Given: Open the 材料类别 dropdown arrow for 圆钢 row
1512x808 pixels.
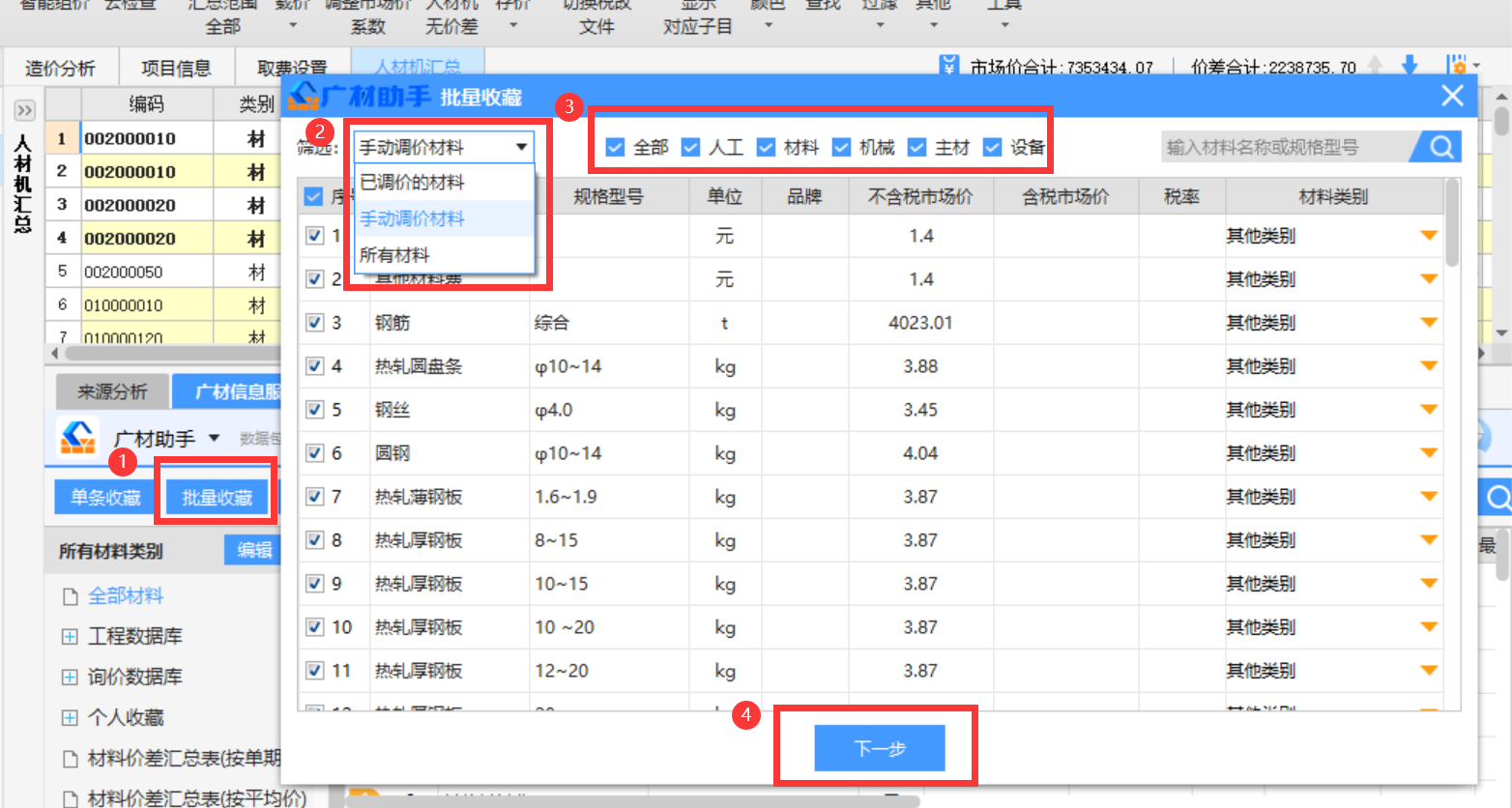Looking at the screenshot, I should 1429,453.
